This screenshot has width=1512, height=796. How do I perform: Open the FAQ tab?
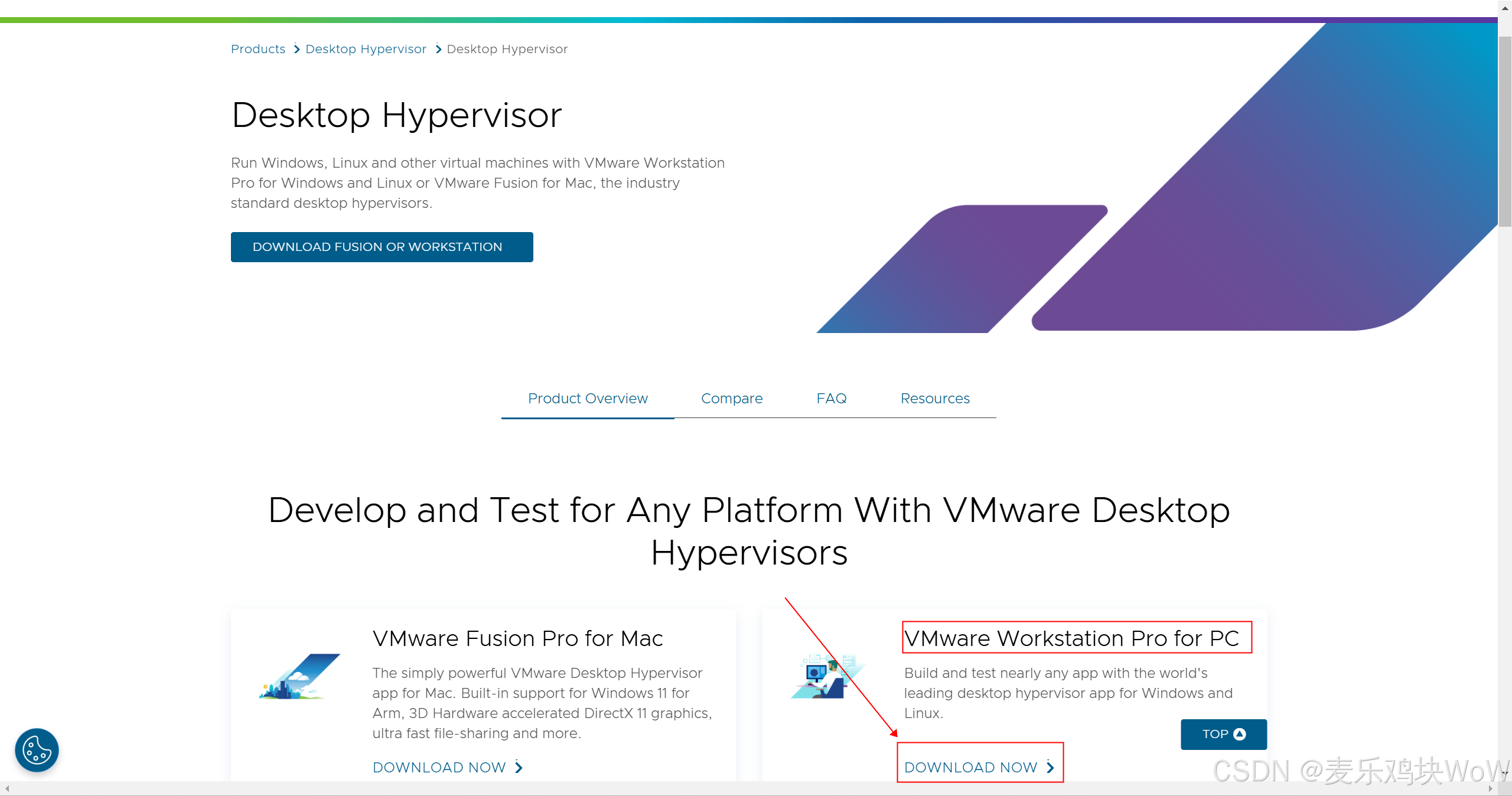point(831,399)
